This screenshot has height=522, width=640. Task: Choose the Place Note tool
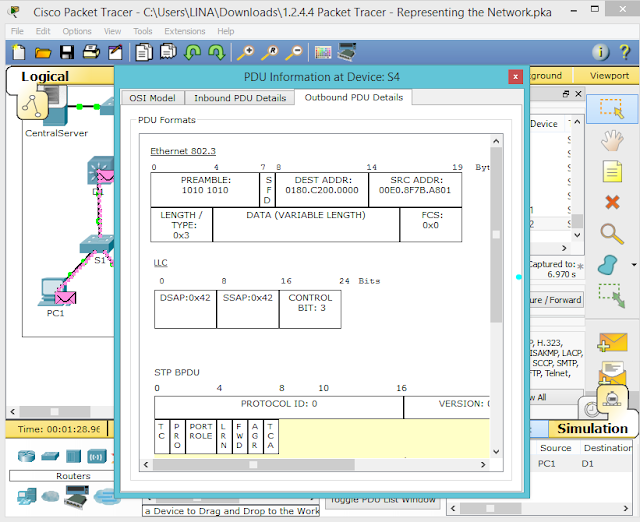[612, 171]
